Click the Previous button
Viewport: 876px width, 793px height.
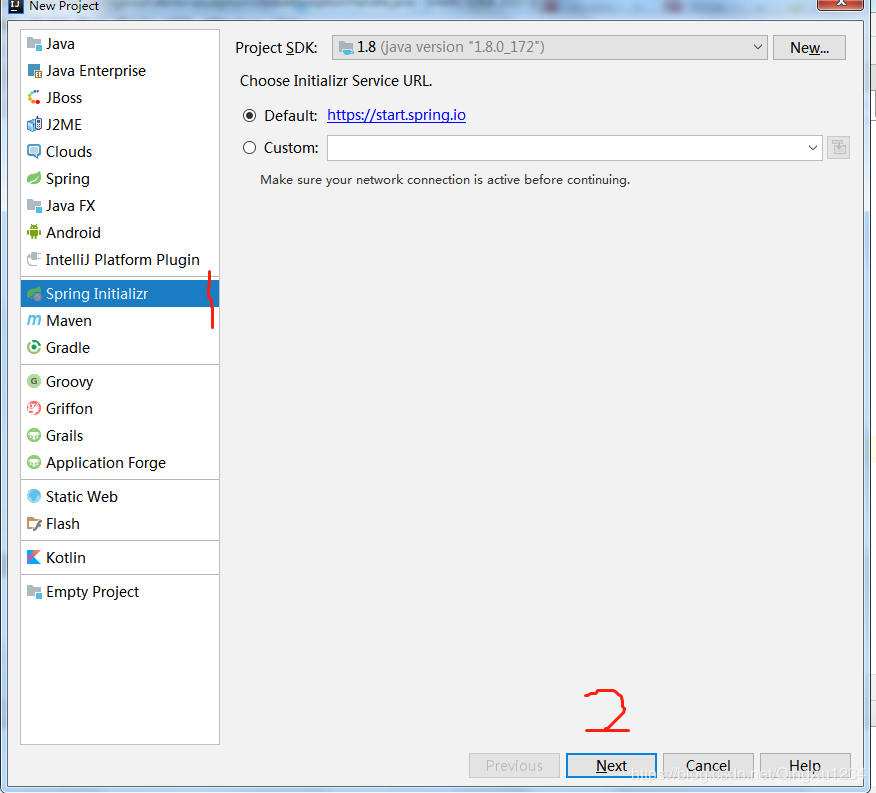[514, 766]
